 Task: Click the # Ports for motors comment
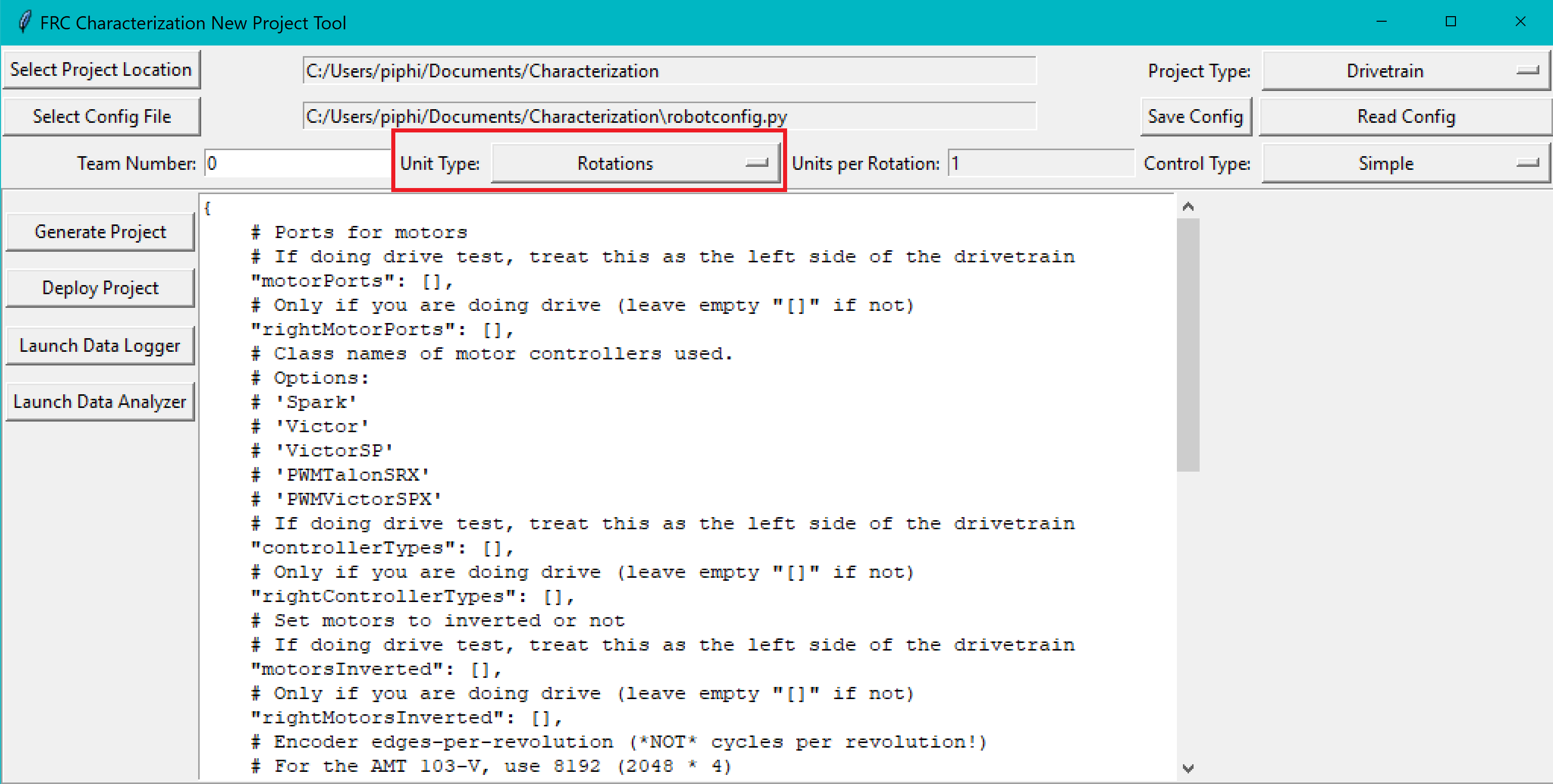click(x=359, y=233)
